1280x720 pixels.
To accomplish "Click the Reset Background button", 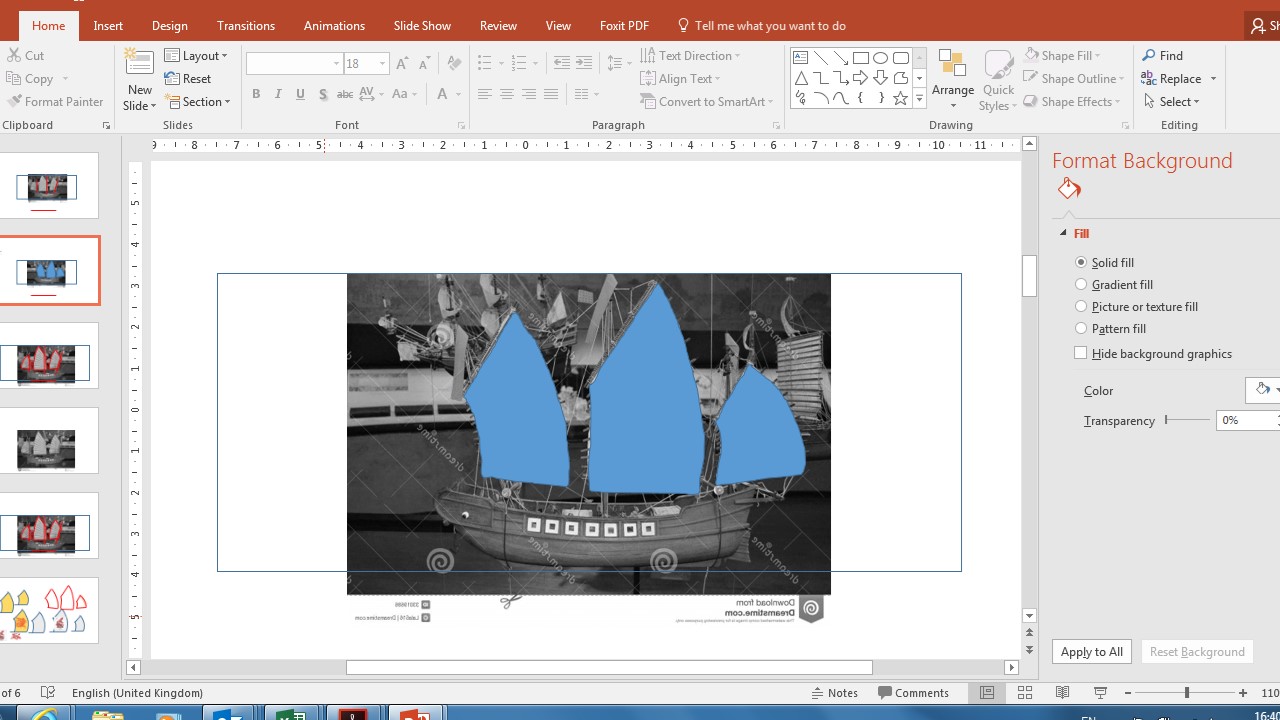I will [1197, 651].
